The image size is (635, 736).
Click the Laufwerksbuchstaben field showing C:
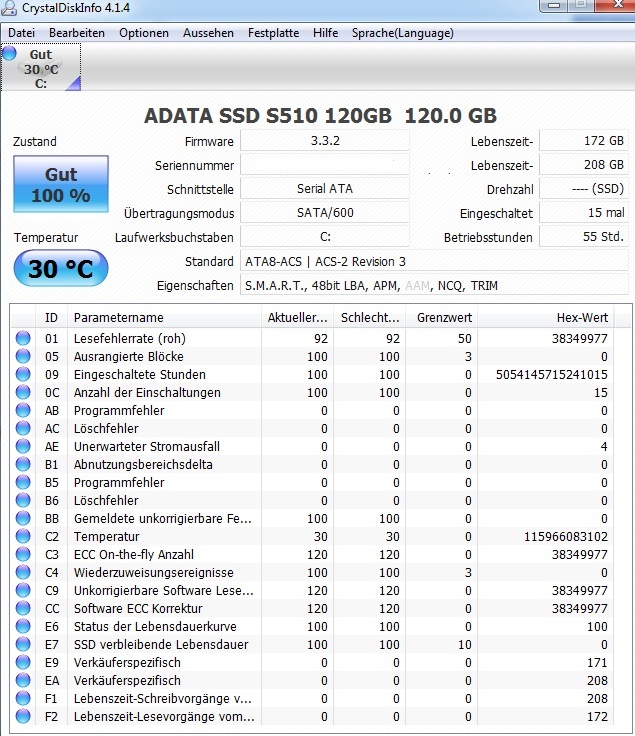point(325,237)
